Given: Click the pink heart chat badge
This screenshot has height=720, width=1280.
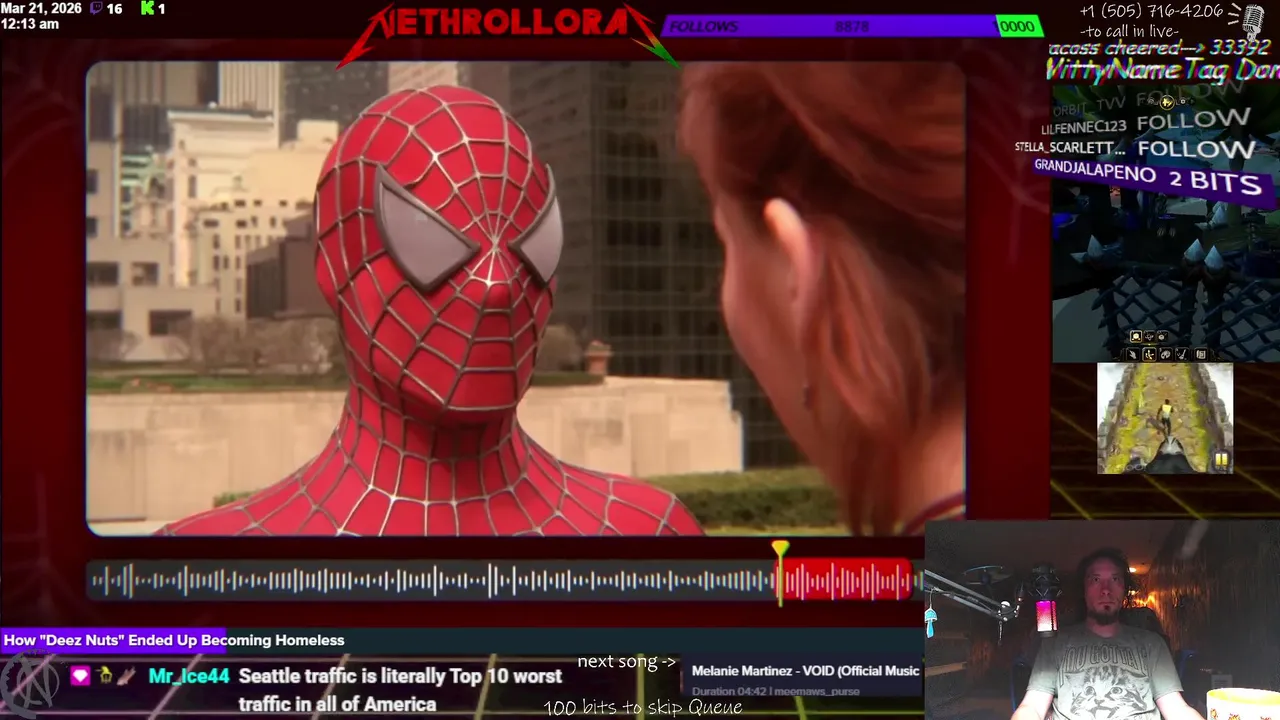Looking at the screenshot, I should point(80,676).
